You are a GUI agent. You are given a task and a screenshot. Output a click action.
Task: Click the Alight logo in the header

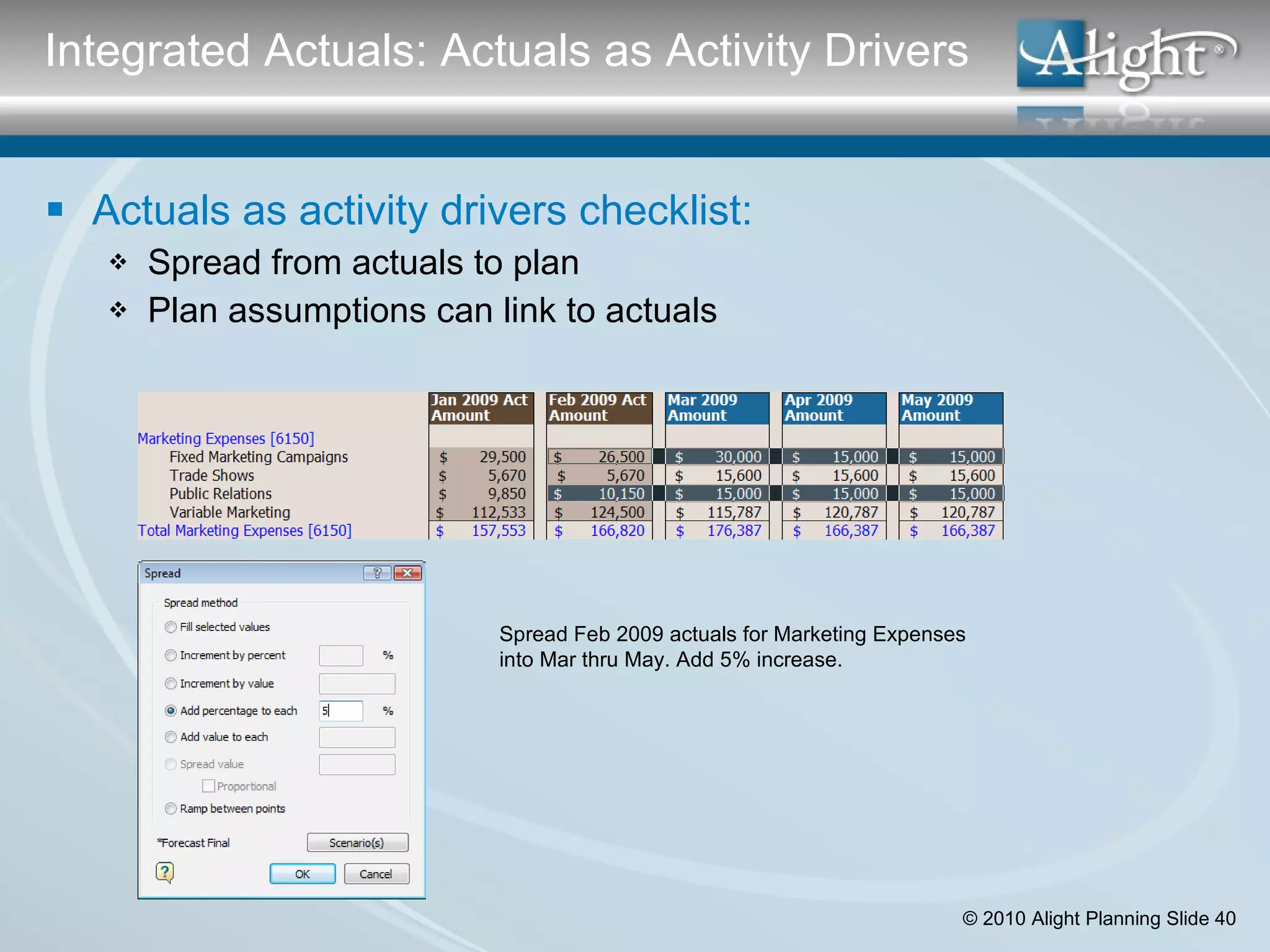pos(1126,56)
